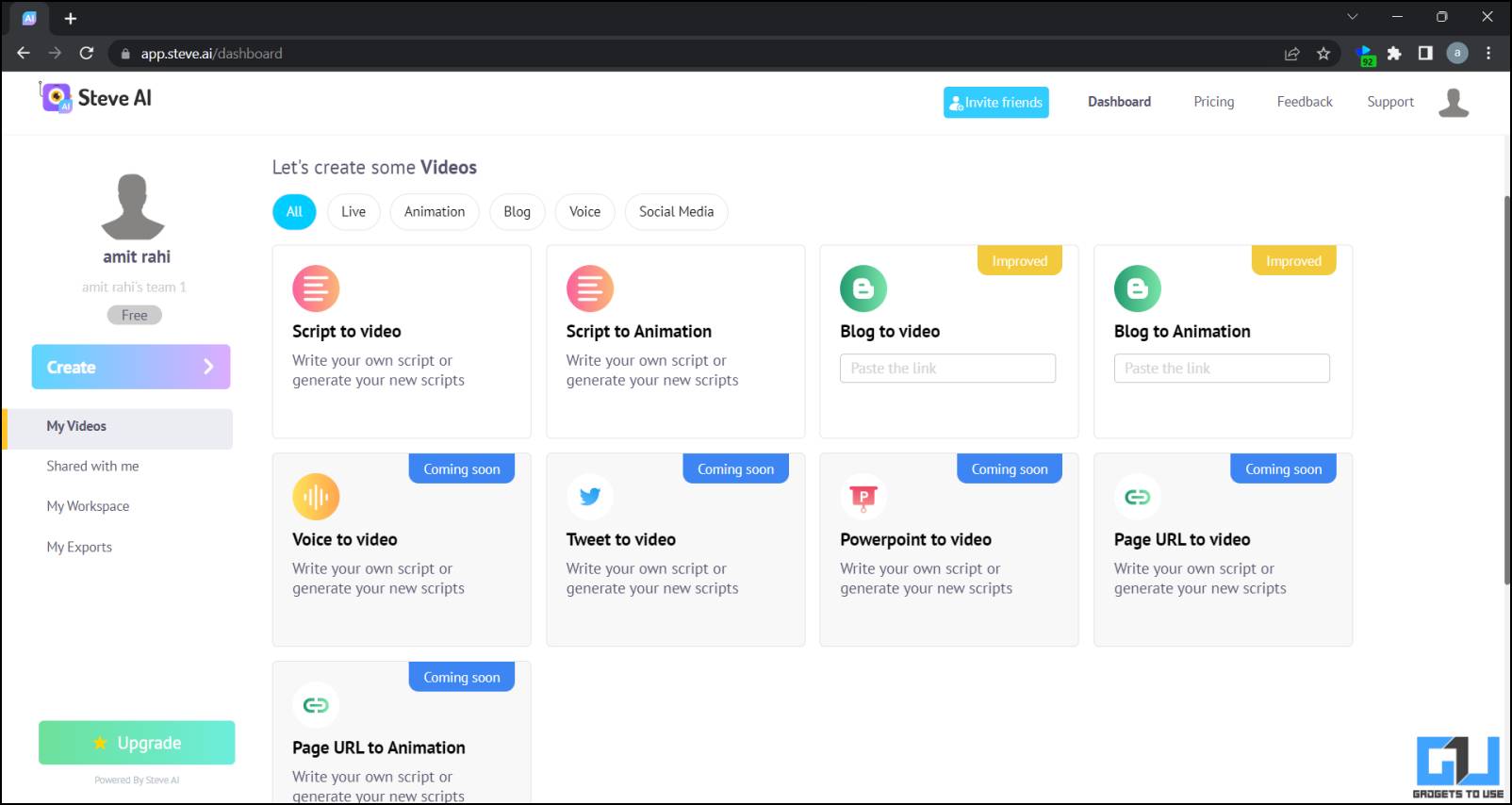Image resolution: width=1512 pixels, height=805 pixels.
Task: Click the Improved badge on Blog to video
Action: tap(1020, 261)
